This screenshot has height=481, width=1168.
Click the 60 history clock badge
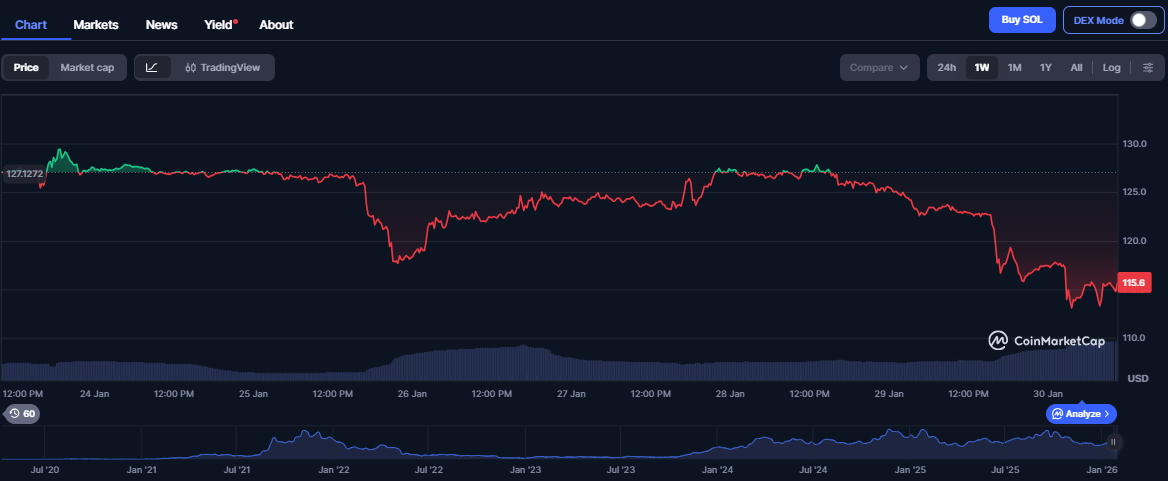(22, 414)
